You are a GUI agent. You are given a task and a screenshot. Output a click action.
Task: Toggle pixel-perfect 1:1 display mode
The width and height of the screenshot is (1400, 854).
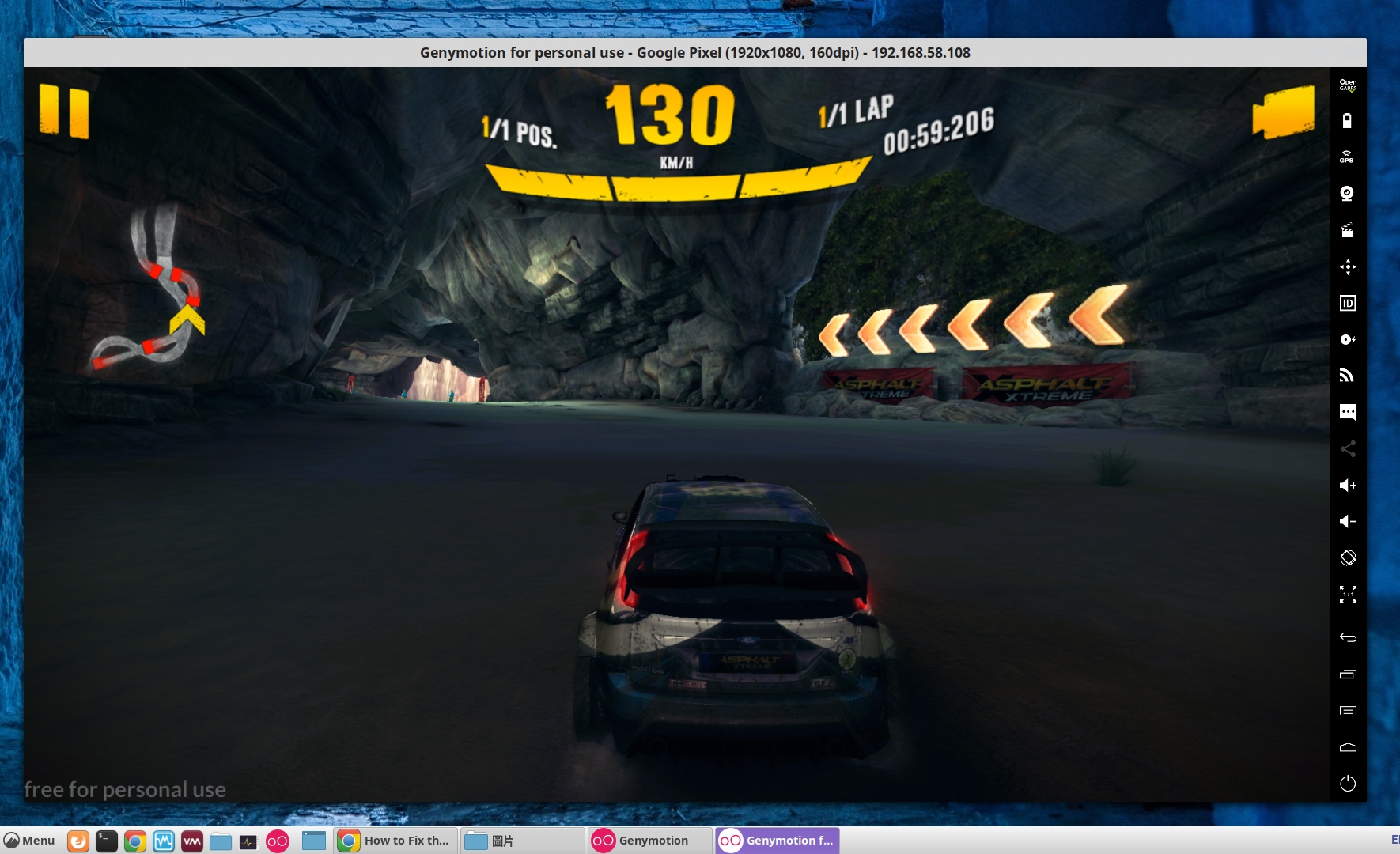click(1347, 594)
